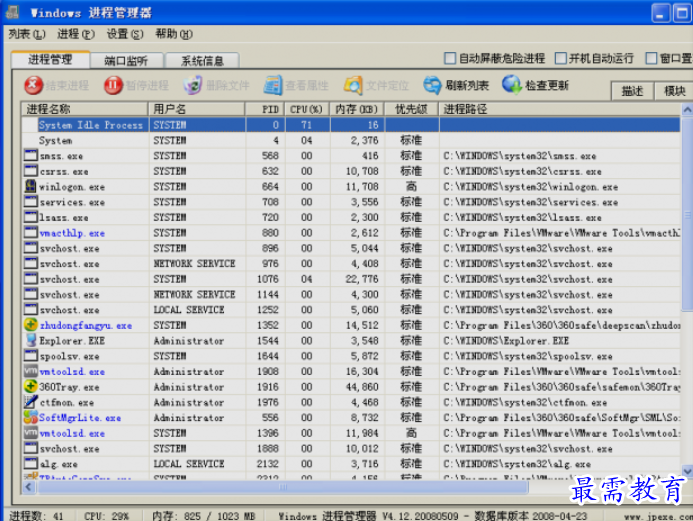Viewport: 693px width, 521px height.
Task: Click vertical scrollbar up arrow
Action: point(687,109)
